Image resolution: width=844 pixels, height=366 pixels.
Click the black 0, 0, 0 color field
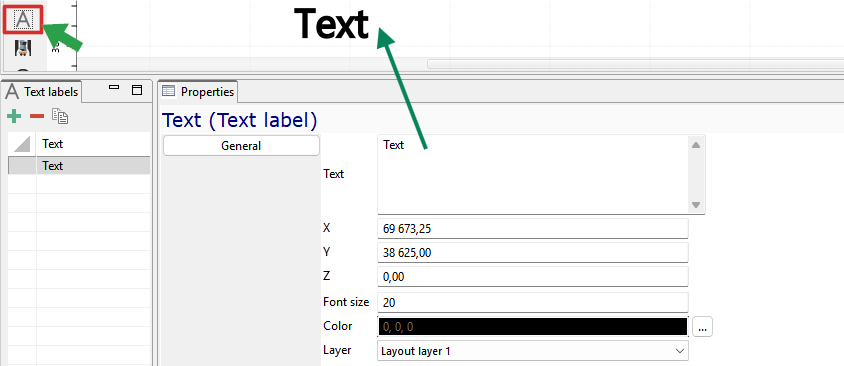tap(533, 327)
